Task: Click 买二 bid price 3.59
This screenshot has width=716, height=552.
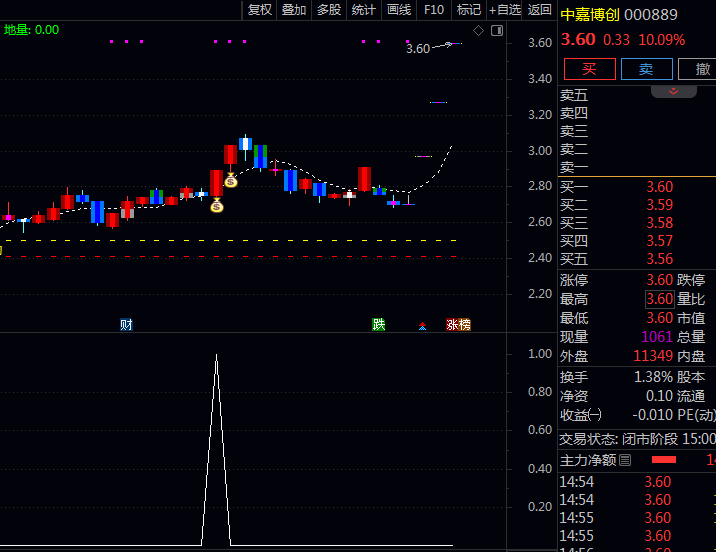Action: (659, 205)
